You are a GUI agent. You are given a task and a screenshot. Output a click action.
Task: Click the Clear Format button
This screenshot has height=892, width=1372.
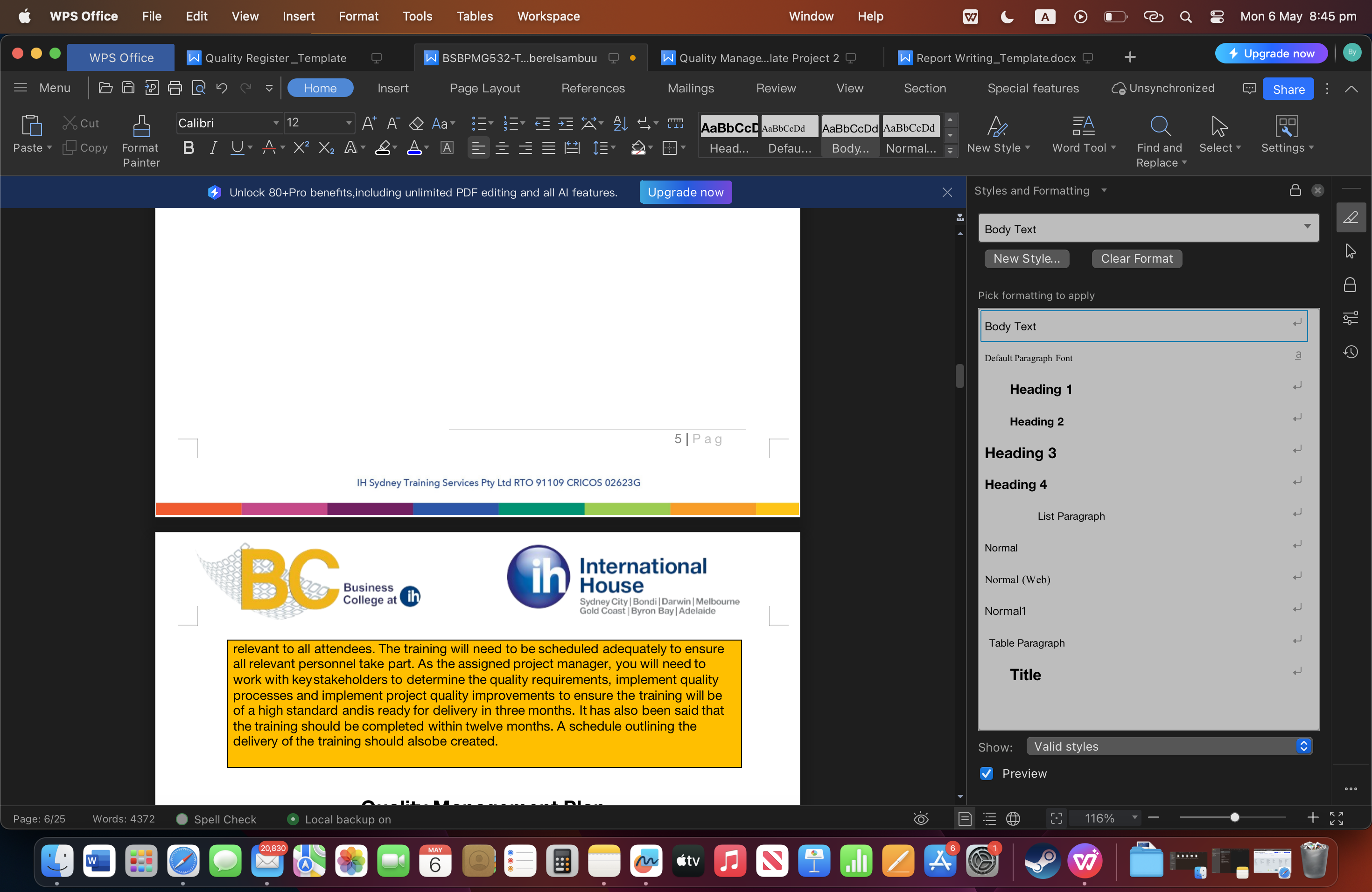1136,259
